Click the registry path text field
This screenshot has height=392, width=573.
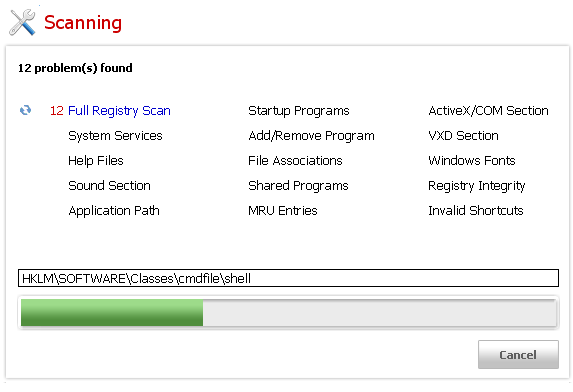point(288,278)
